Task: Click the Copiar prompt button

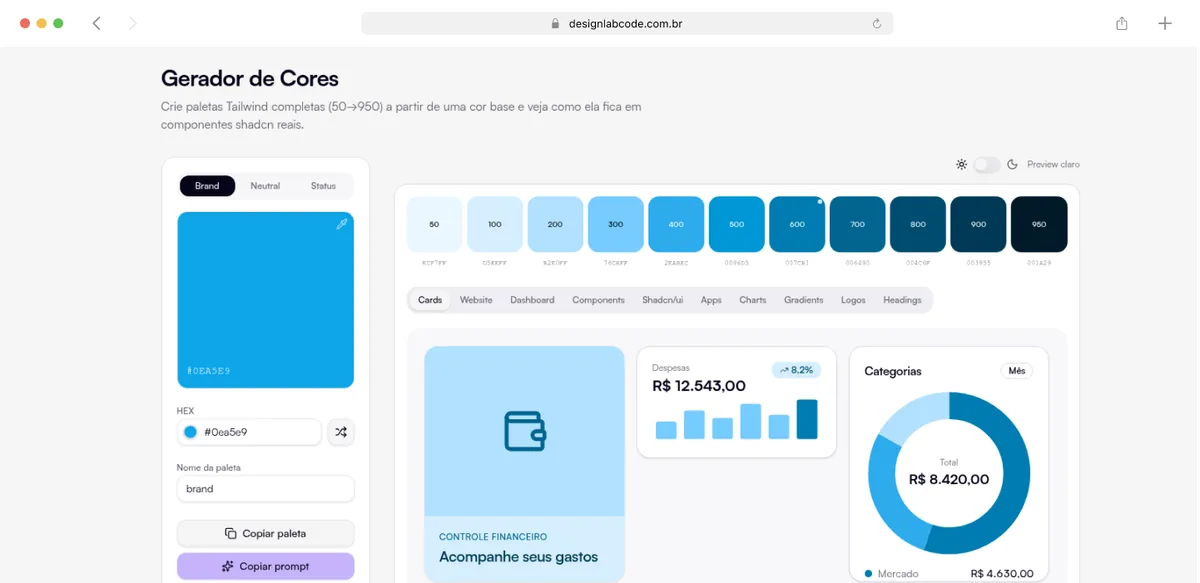Action: [265, 566]
